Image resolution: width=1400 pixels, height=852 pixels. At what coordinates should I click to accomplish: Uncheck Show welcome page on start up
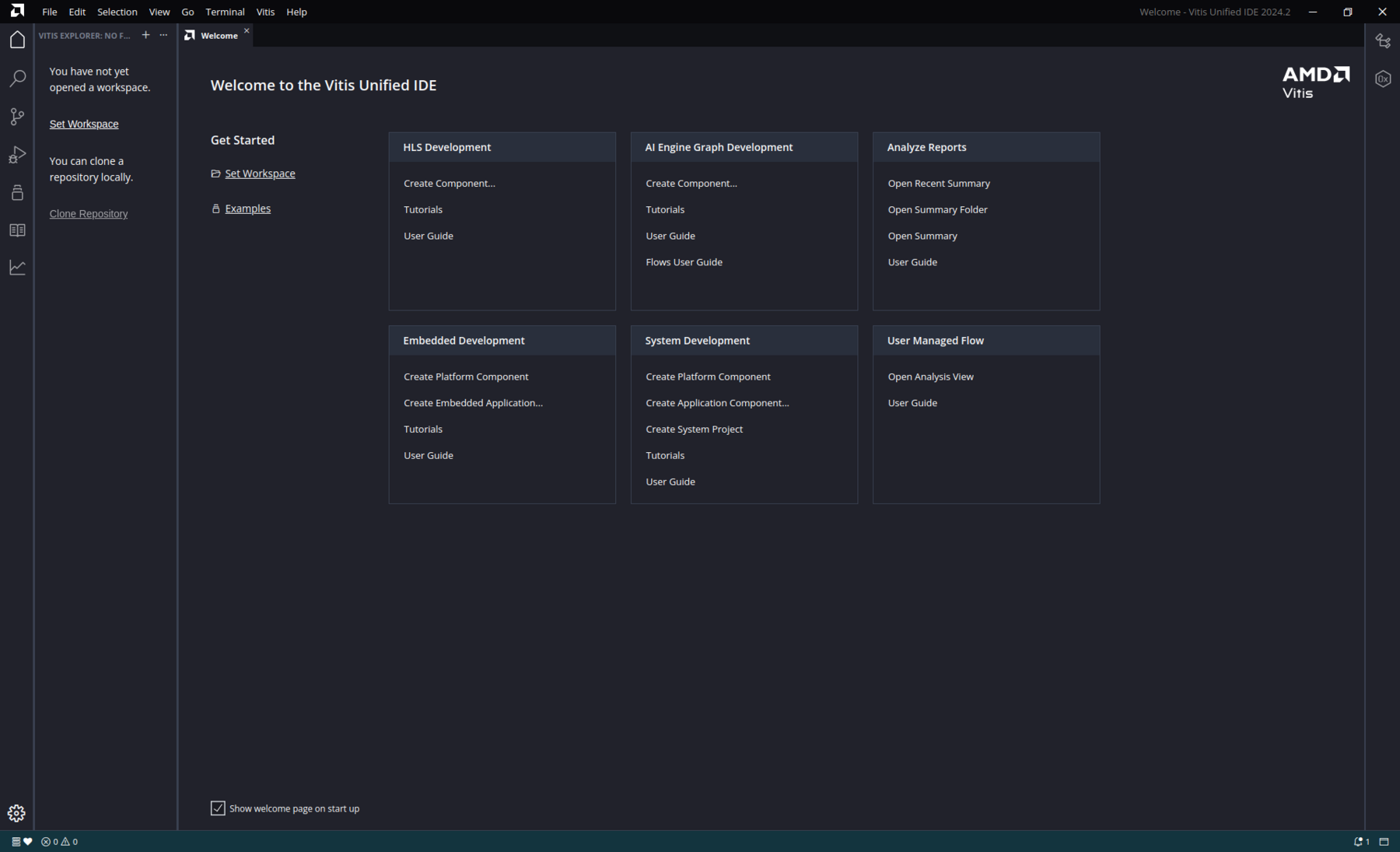[218, 808]
